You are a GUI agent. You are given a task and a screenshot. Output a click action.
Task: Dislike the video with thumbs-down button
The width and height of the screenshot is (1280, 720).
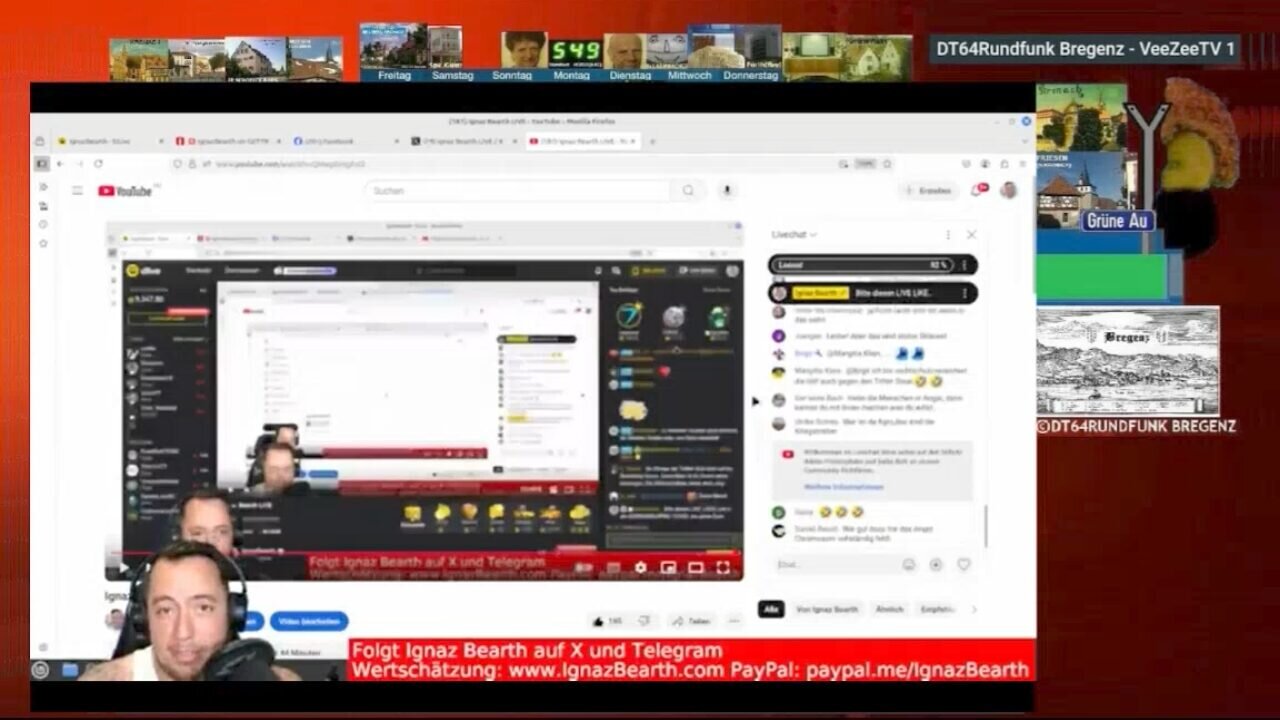(645, 621)
